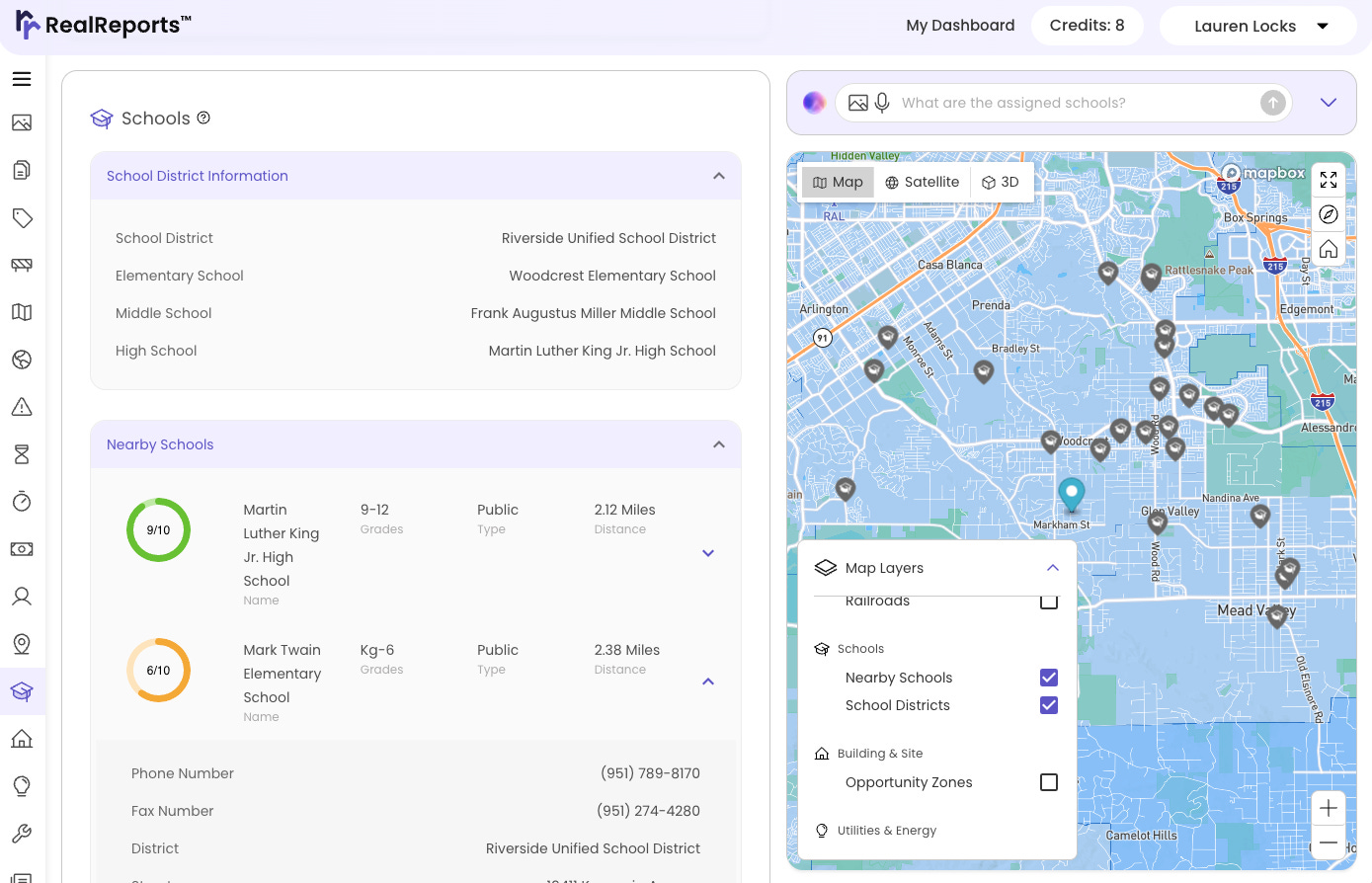Switch to Map view tab

pos(838,182)
